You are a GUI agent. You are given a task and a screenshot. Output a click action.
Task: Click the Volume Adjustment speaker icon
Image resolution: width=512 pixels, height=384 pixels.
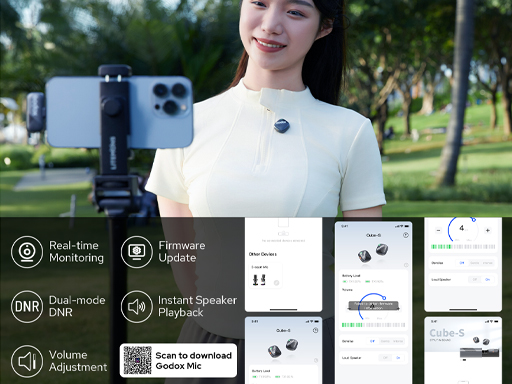coord(27,361)
